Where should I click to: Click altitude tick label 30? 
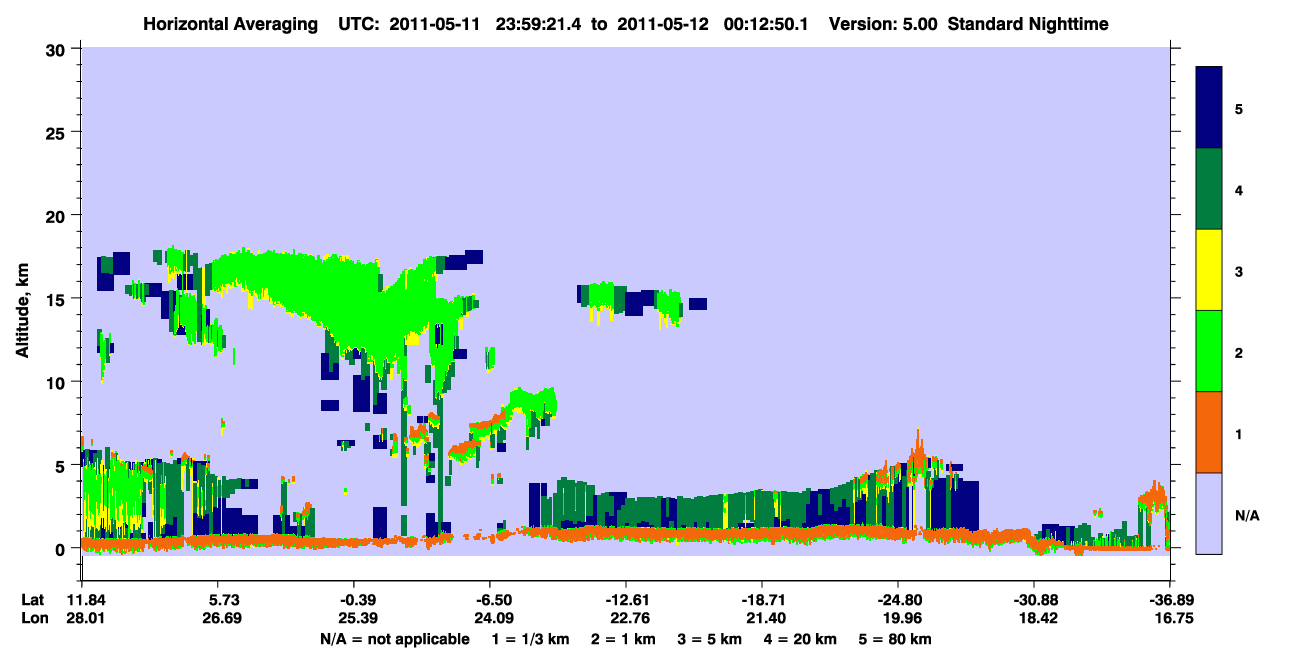point(58,49)
